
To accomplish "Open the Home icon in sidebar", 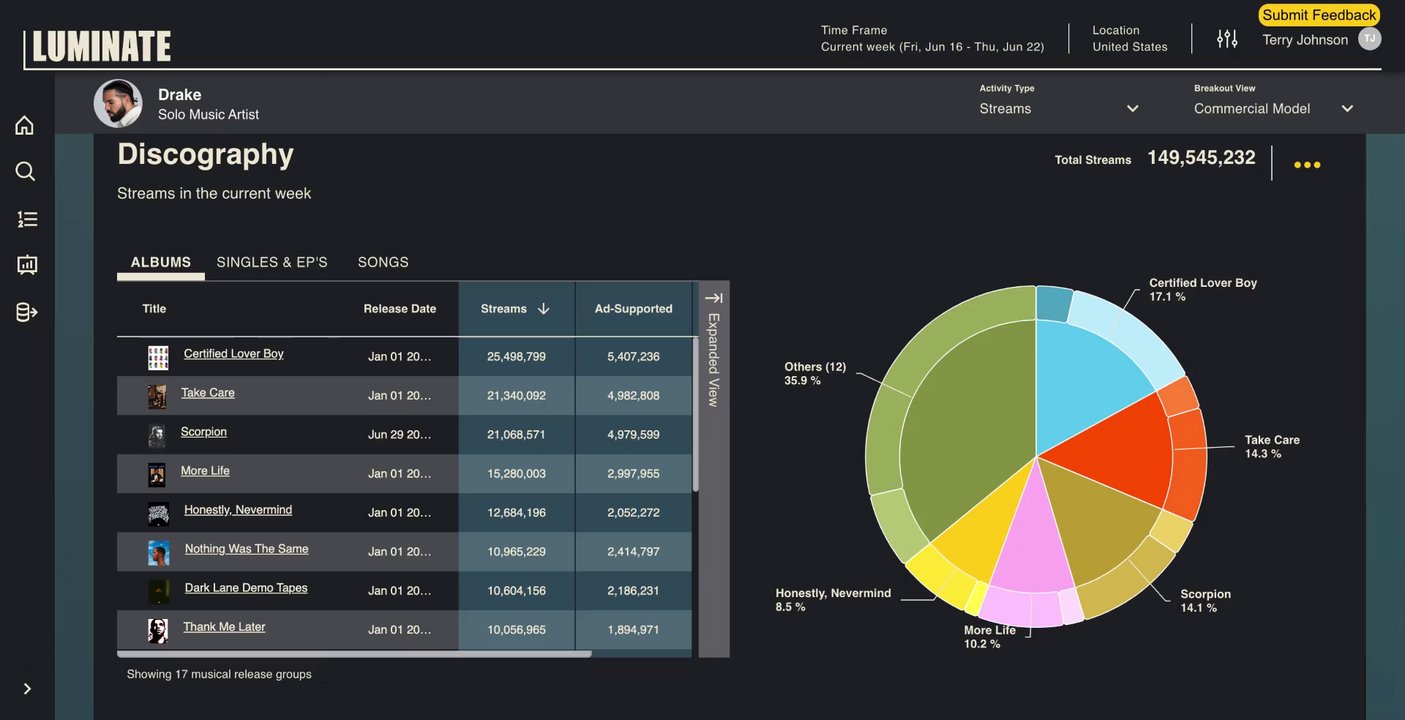I will (x=25, y=125).
